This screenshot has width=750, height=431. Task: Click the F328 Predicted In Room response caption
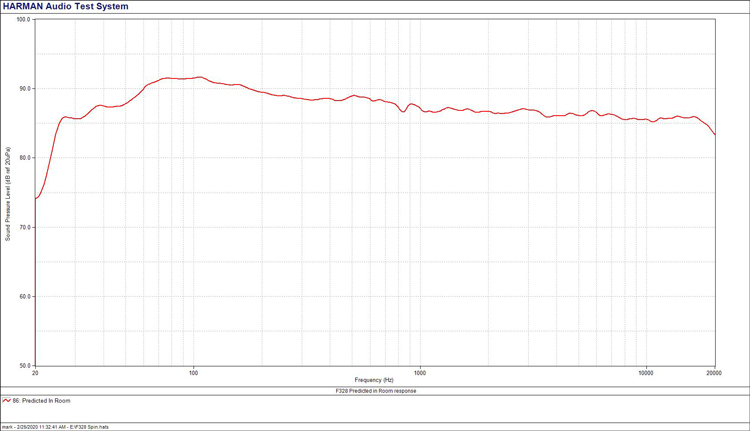point(375,391)
